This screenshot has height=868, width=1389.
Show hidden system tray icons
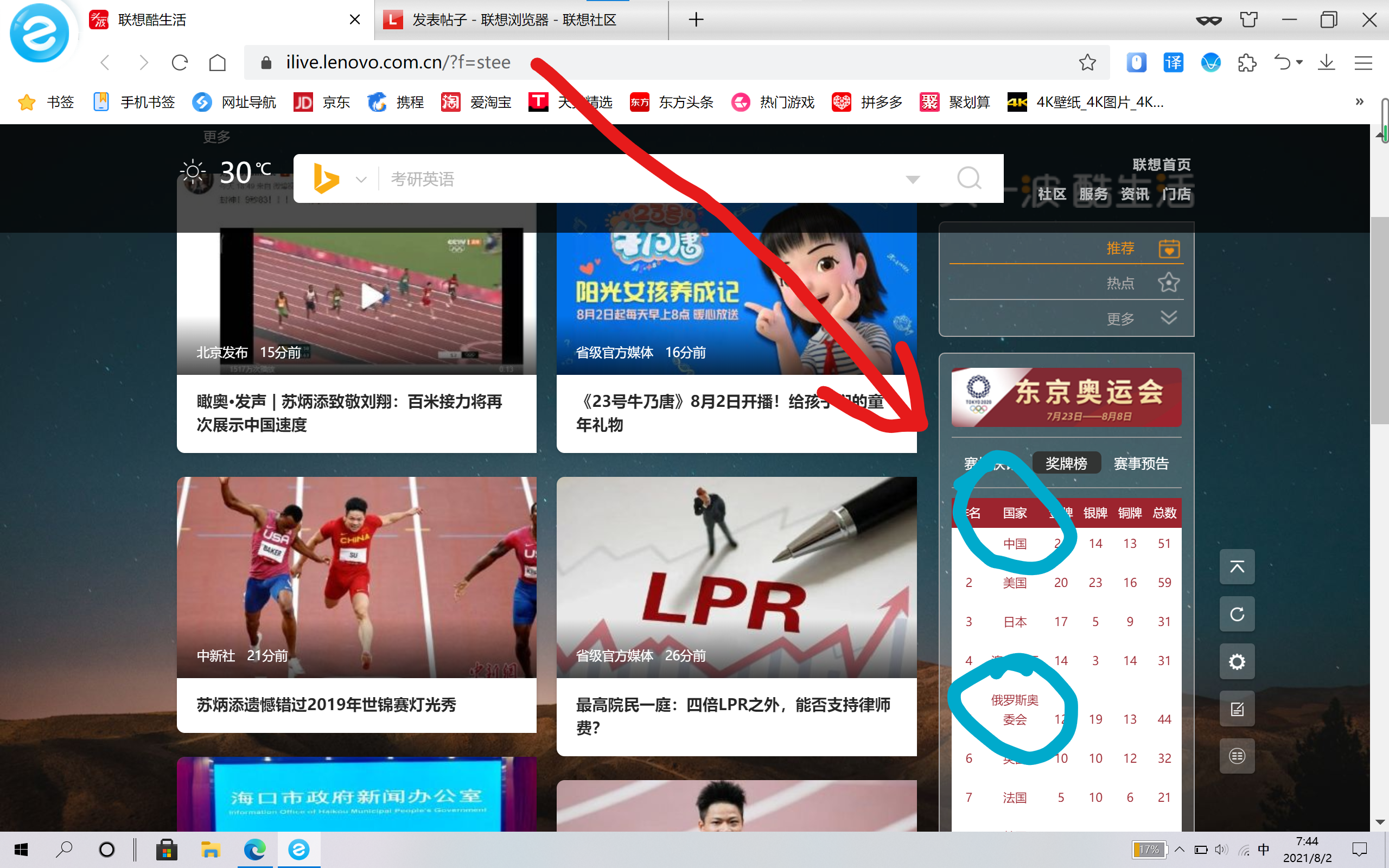click(1180, 849)
